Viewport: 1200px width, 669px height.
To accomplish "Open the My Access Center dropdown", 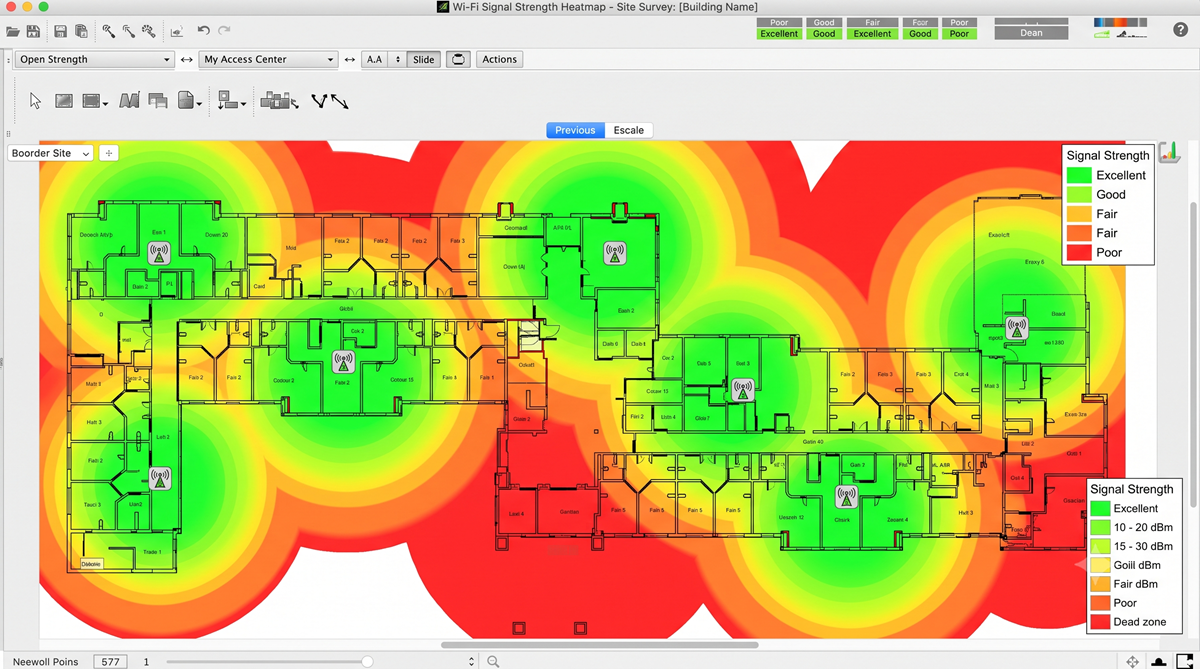I will 268,59.
